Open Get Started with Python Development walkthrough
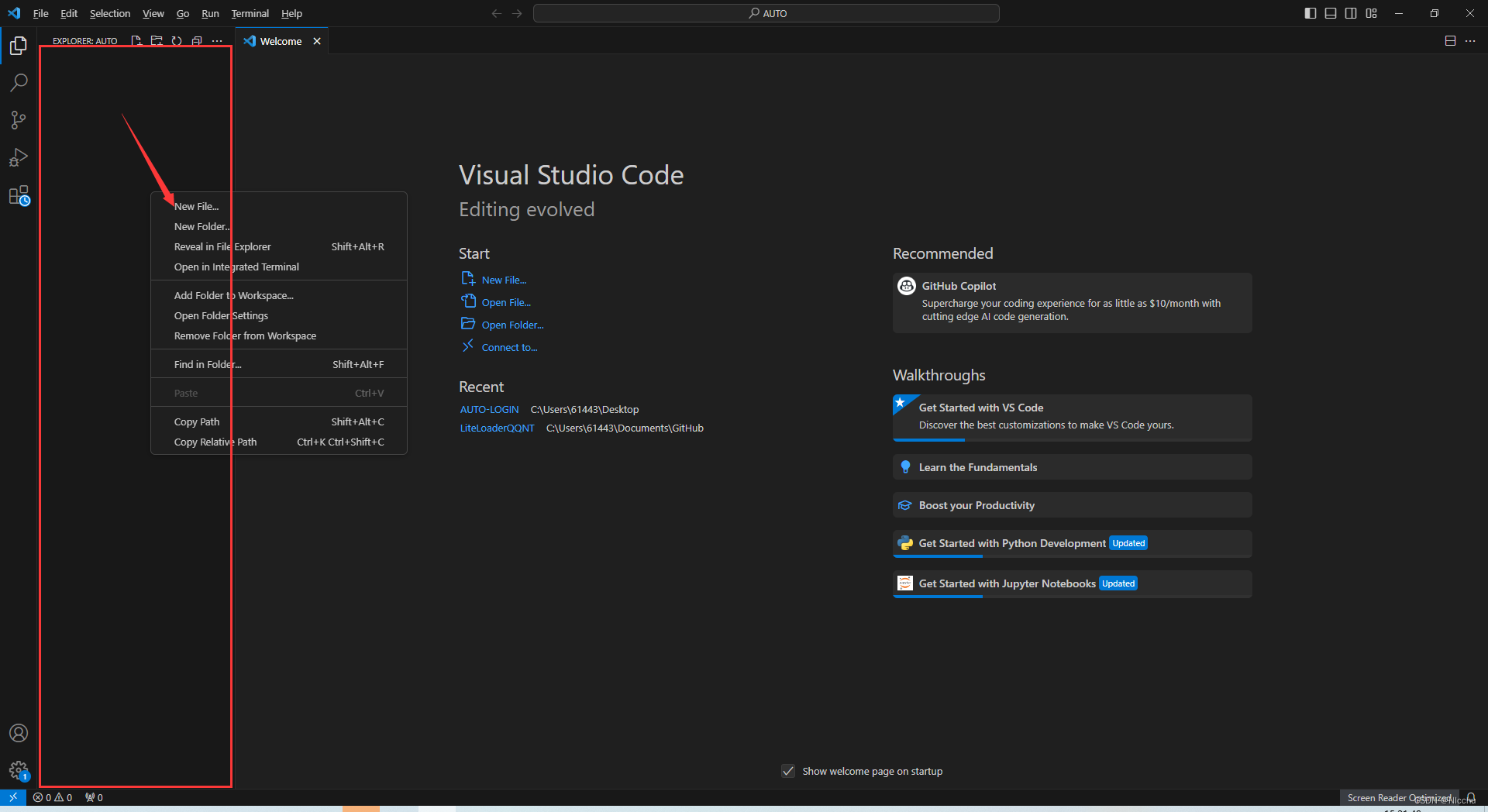Screen dimensions: 1488x812 pyautogui.click(x=1072, y=543)
